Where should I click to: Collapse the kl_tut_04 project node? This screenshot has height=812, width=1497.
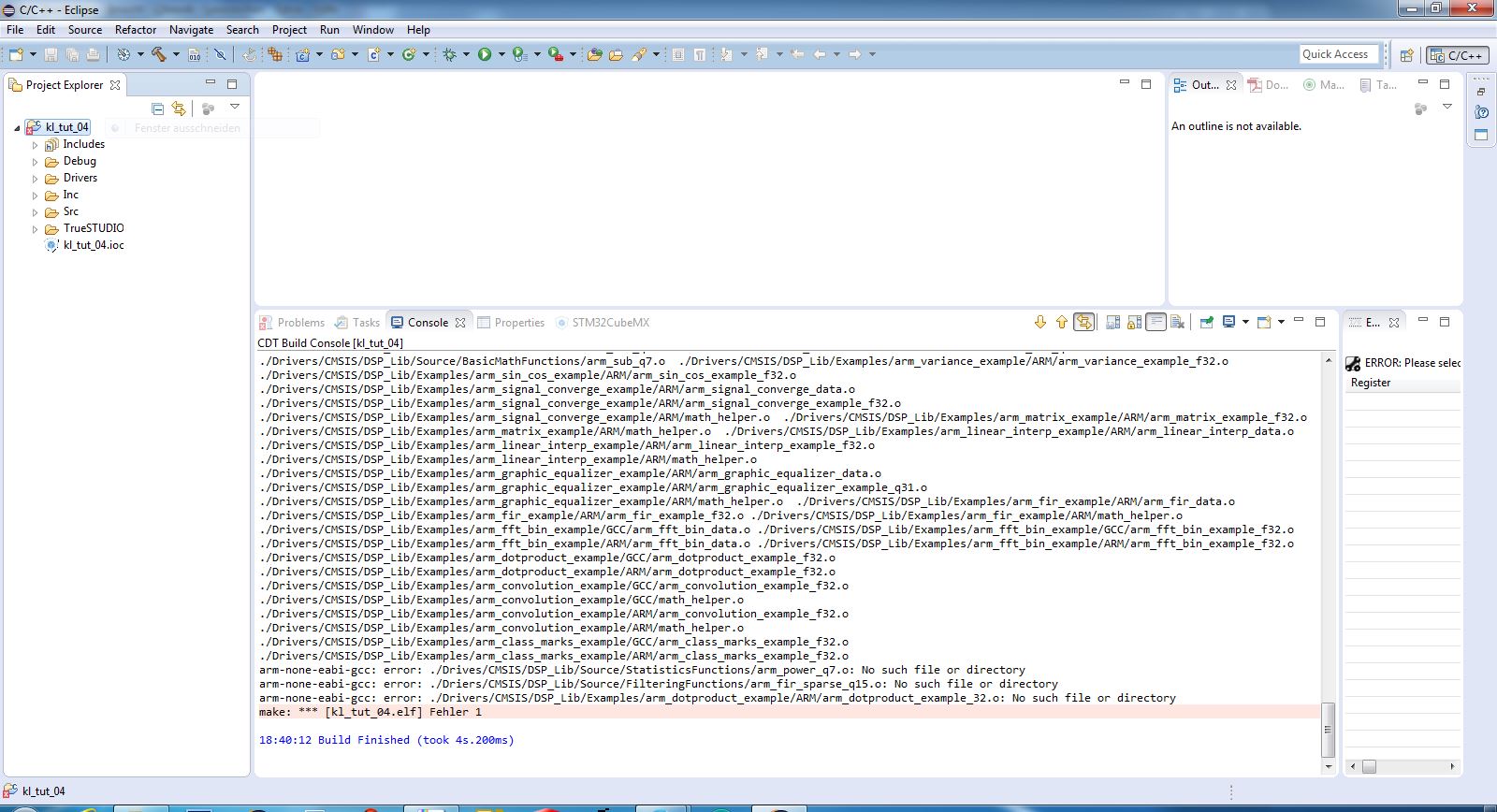[17, 128]
